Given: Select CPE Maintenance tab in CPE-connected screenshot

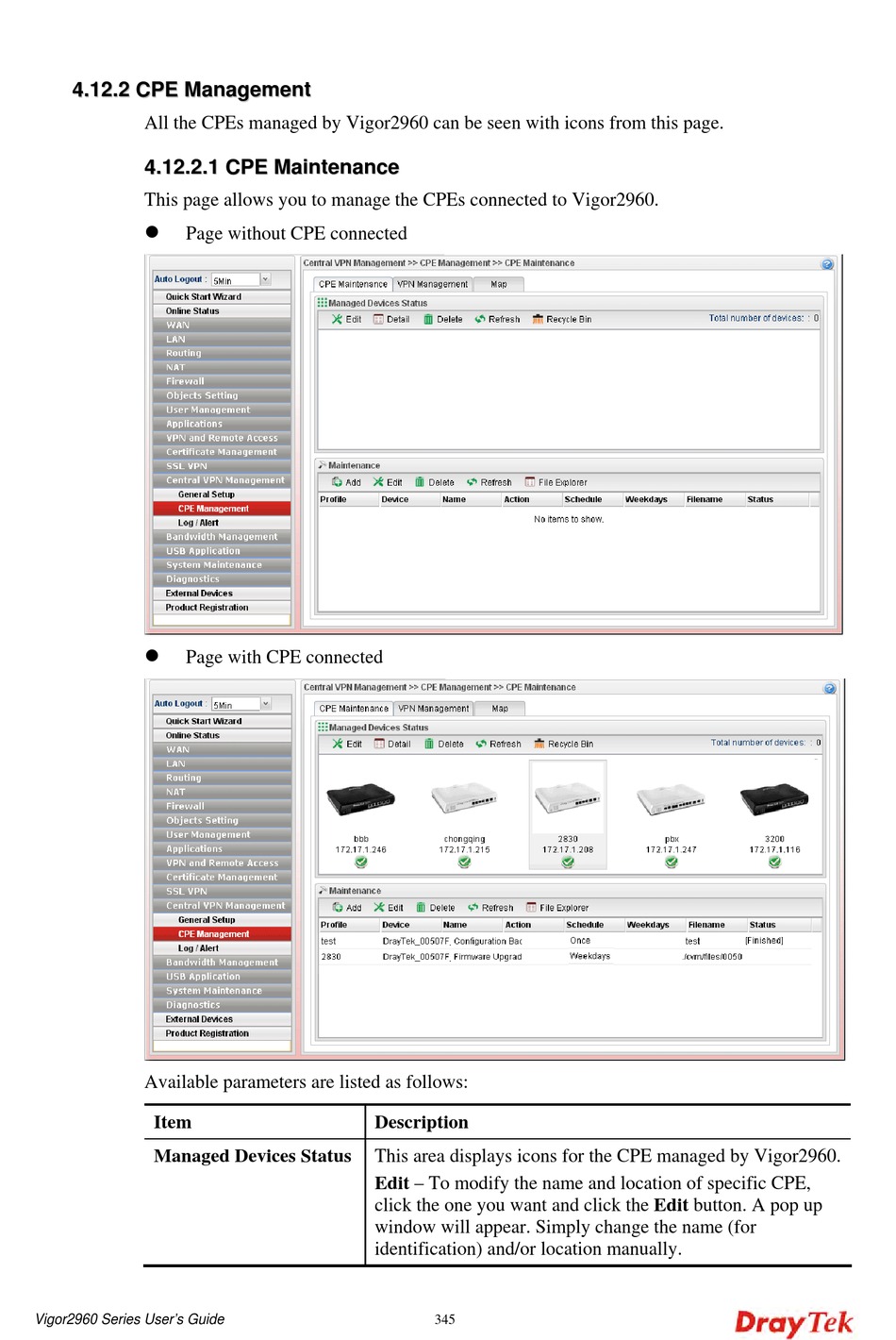Looking at the screenshot, I should pyautogui.click(x=354, y=709).
